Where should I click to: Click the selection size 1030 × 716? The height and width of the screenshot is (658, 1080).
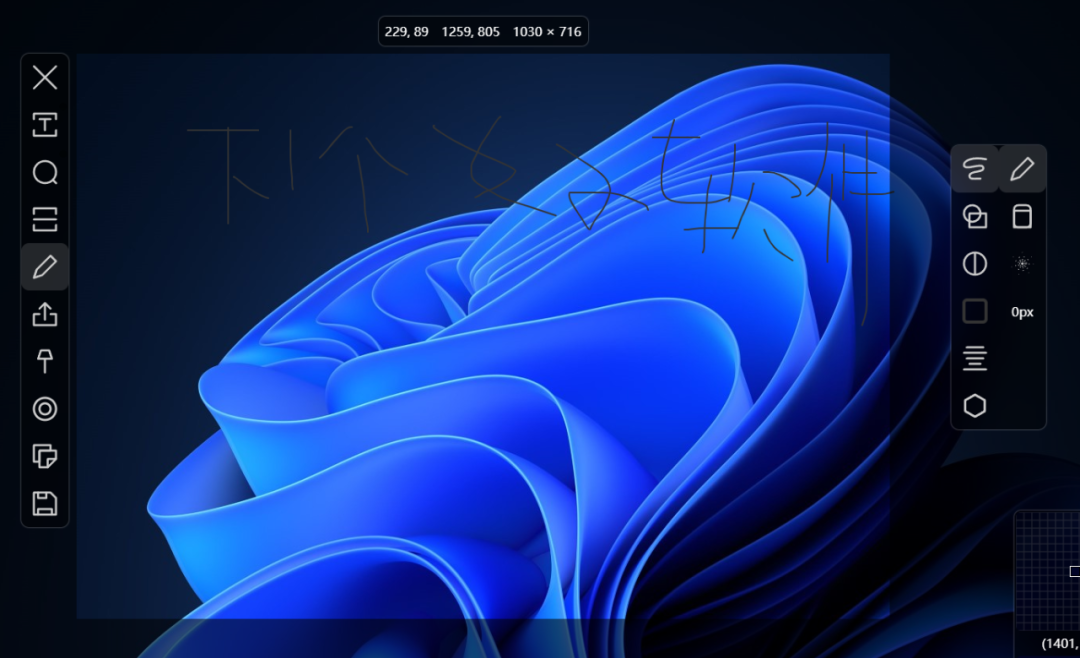pyautogui.click(x=547, y=32)
